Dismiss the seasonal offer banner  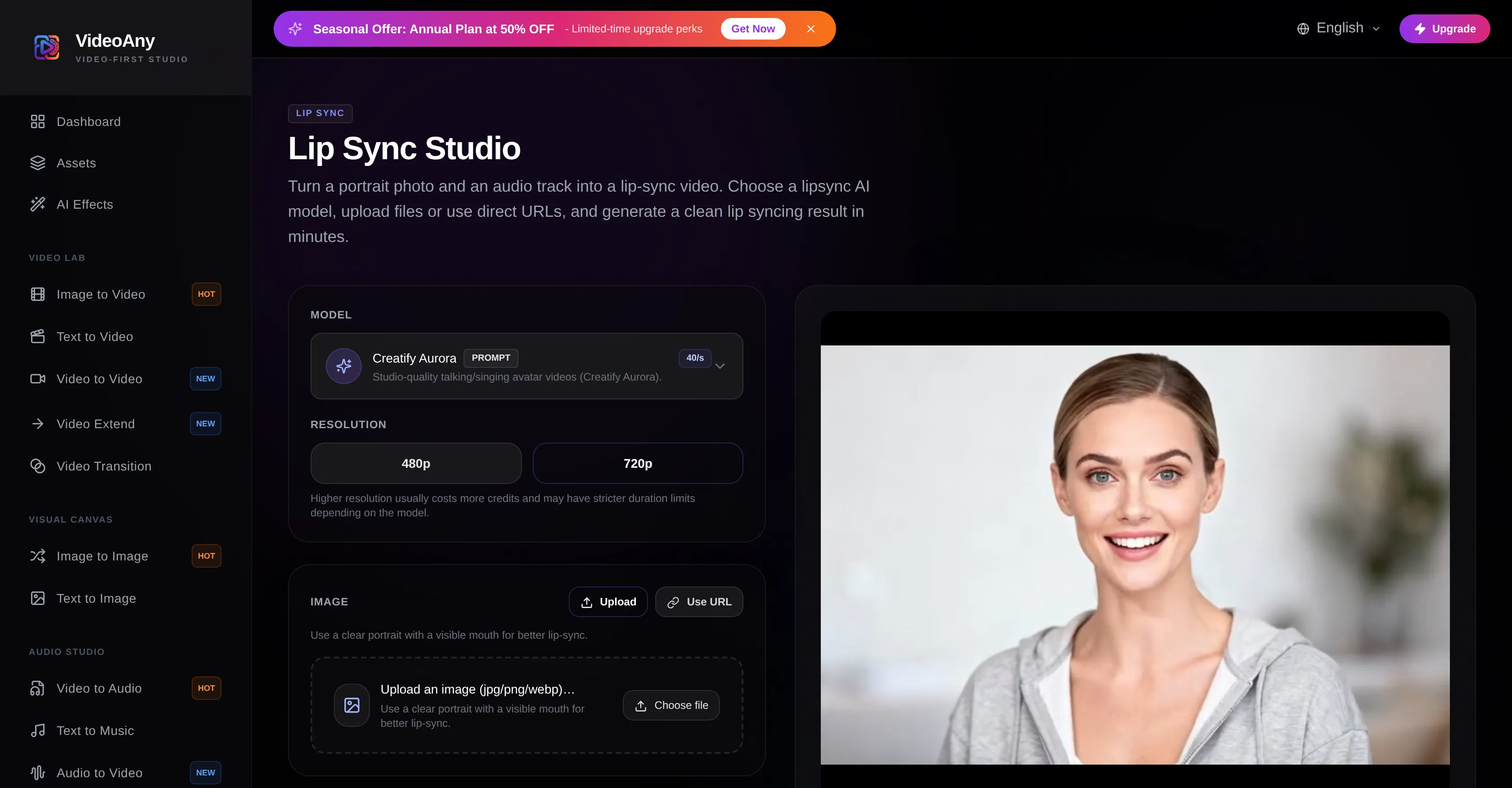[x=810, y=28]
